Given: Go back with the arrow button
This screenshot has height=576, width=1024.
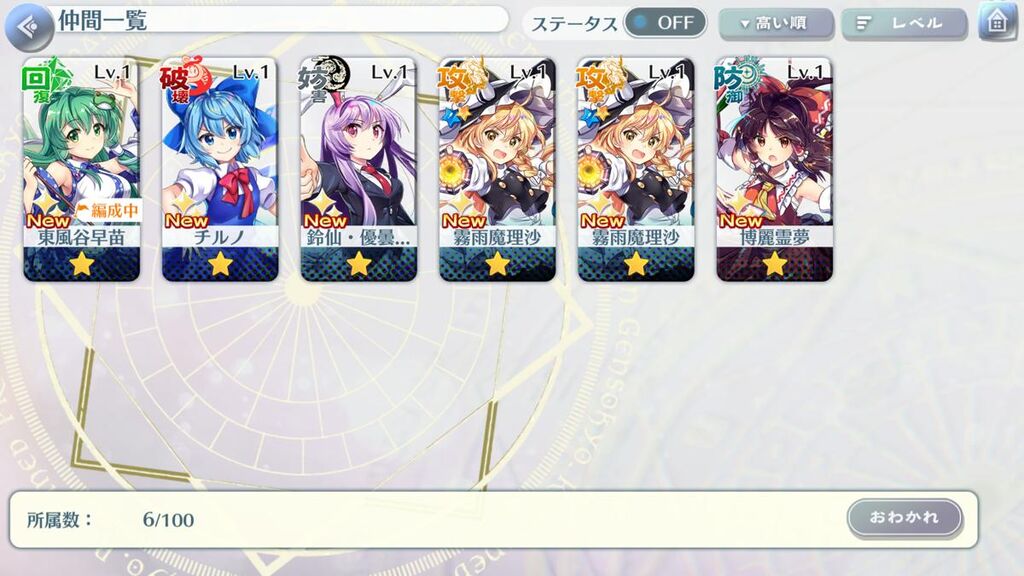Looking at the screenshot, I should pyautogui.click(x=29, y=27).
